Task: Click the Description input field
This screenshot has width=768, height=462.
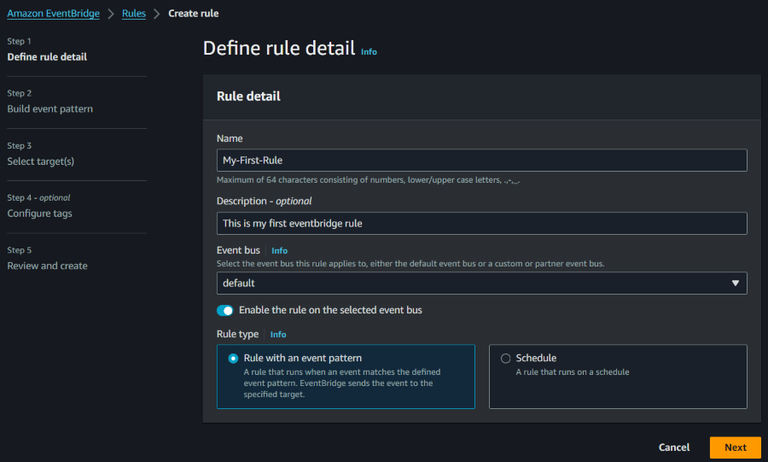Action: pyautogui.click(x=481, y=223)
